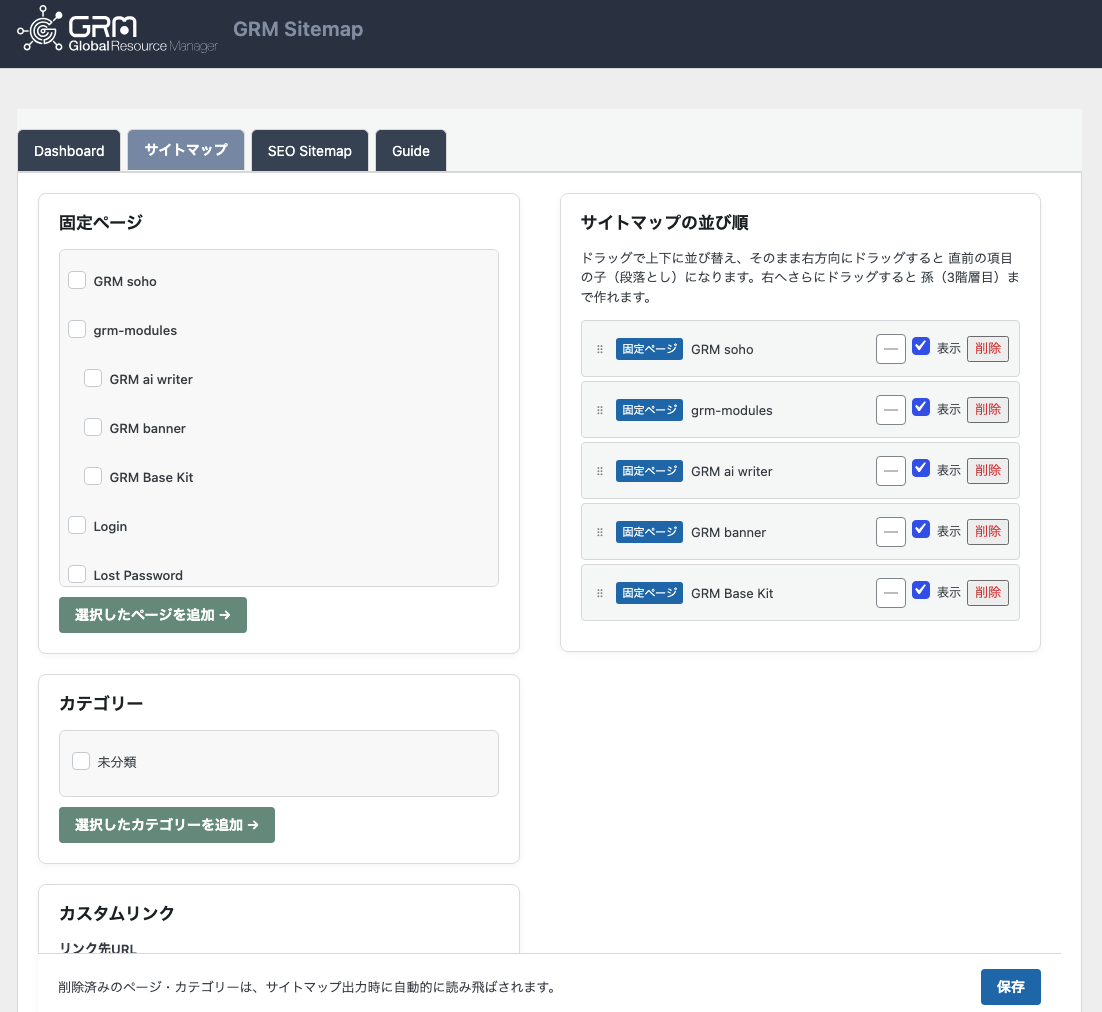
Task: Click the カテゴリー section heading
Action: pyautogui.click(x=101, y=703)
